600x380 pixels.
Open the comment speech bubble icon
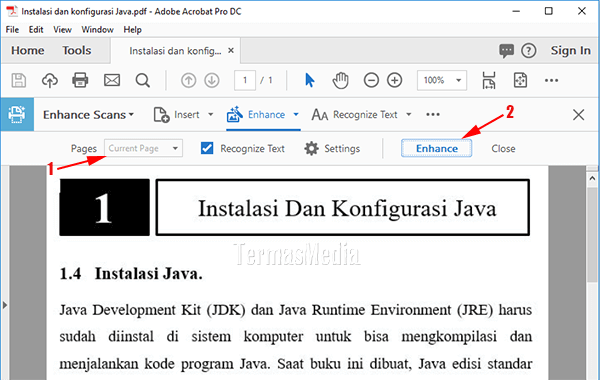pyautogui.click(x=506, y=51)
